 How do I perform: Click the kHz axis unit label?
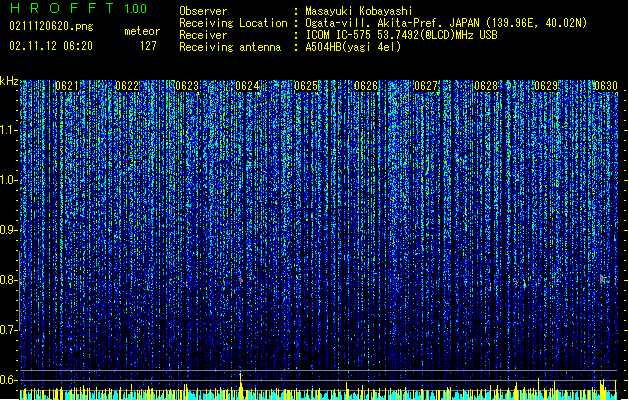pos(9,81)
